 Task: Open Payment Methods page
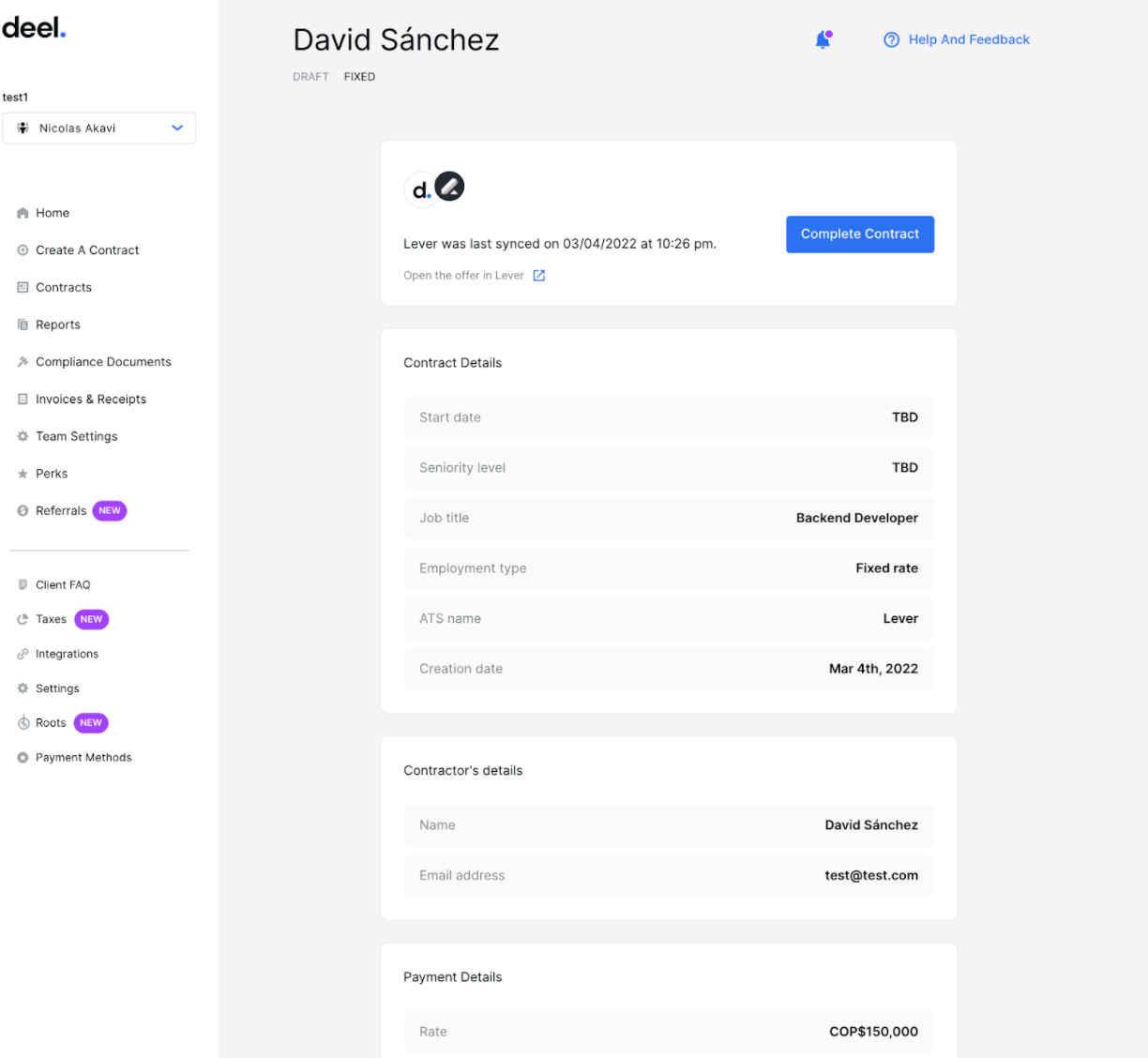83,758
